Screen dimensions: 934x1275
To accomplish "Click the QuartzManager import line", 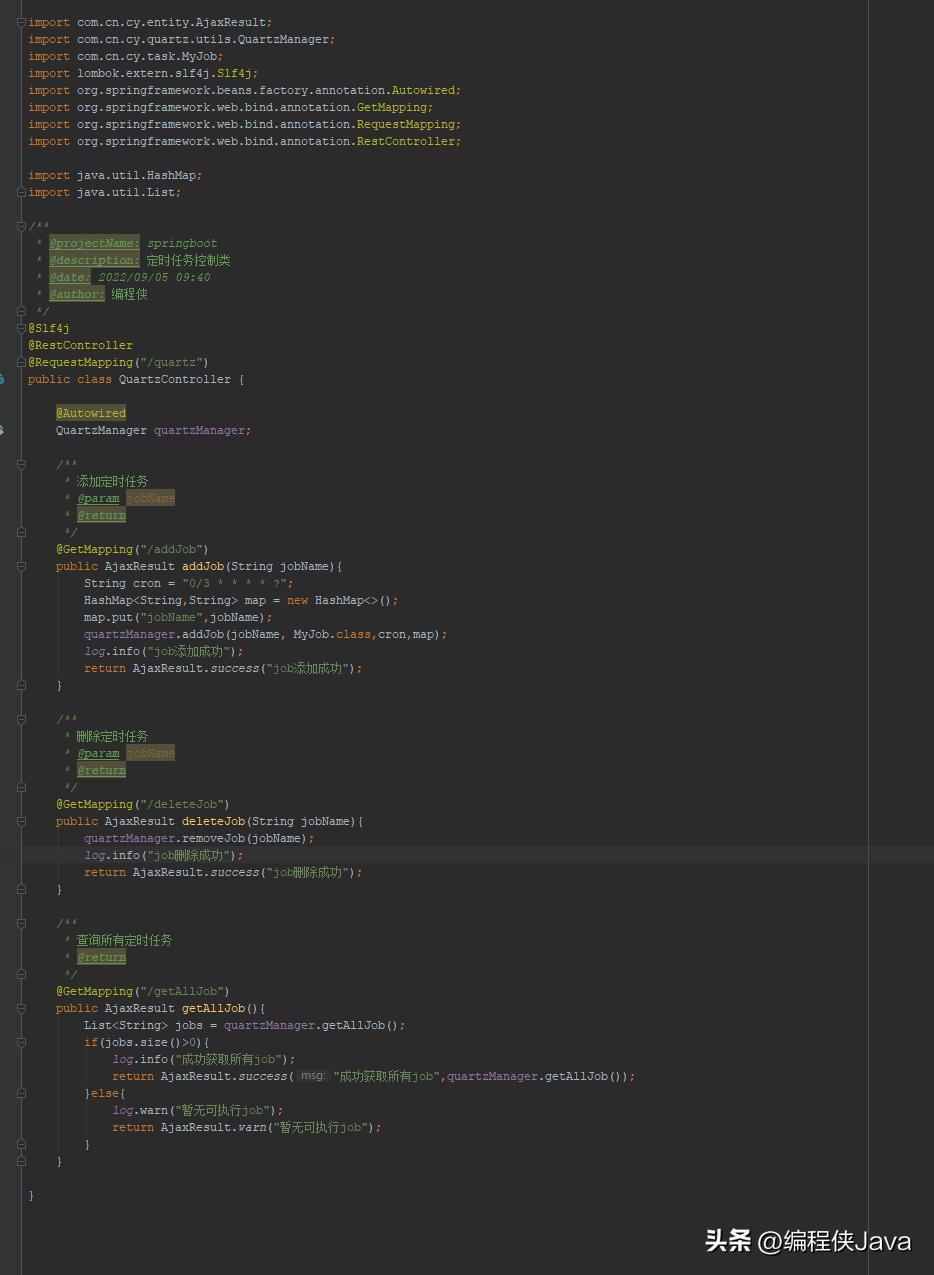I will point(182,39).
